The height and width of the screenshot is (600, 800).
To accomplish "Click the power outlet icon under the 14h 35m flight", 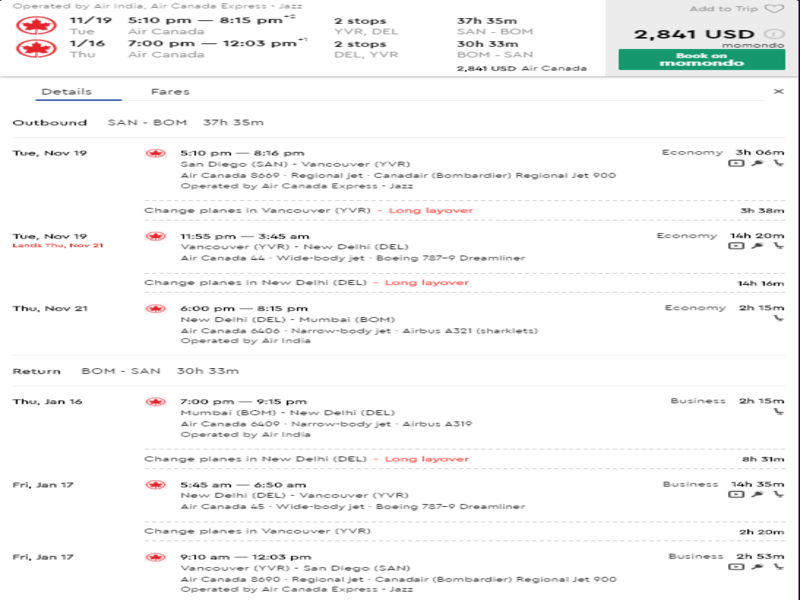I will click(x=758, y=494).
